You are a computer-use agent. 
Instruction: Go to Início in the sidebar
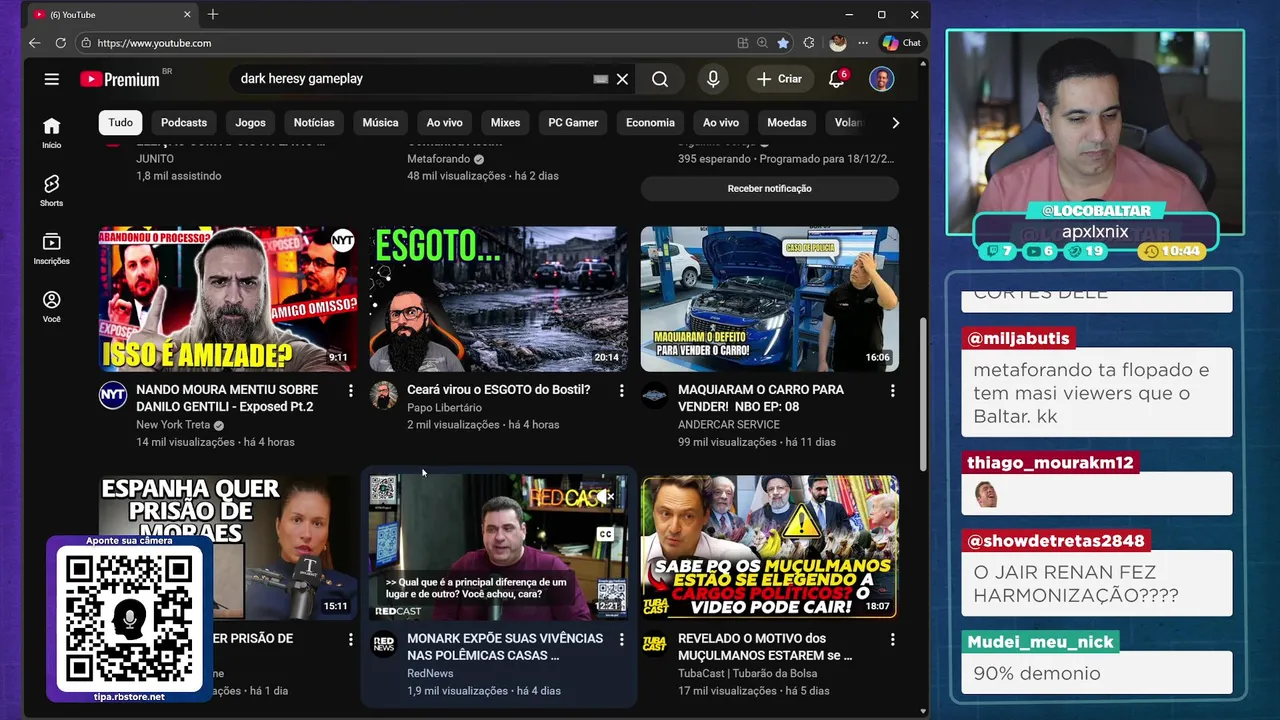(52, 132)
